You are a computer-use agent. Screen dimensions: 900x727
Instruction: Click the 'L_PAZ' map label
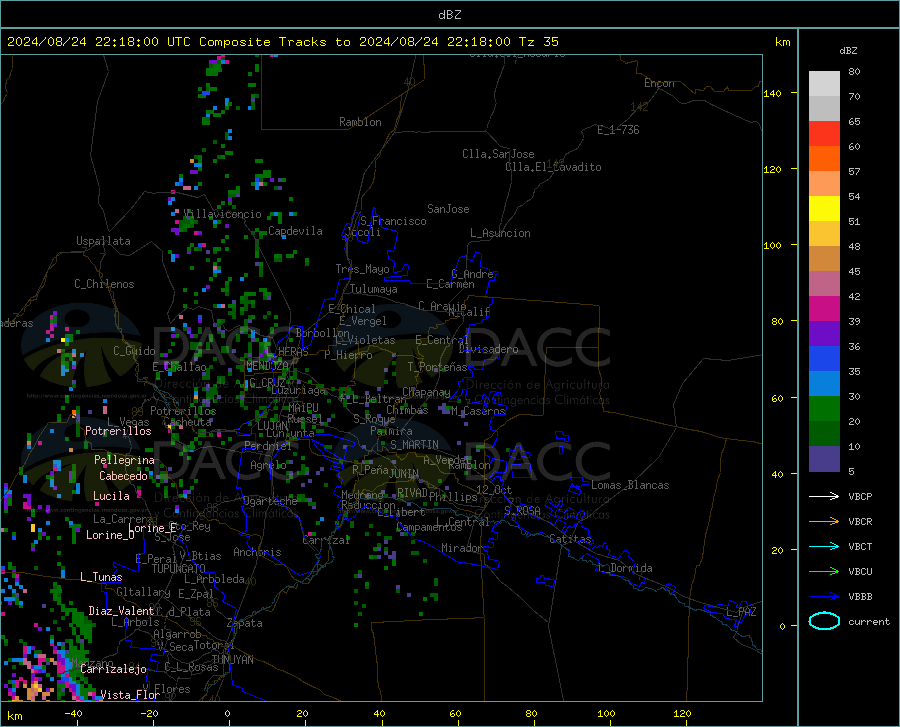[x=741, y=612]
